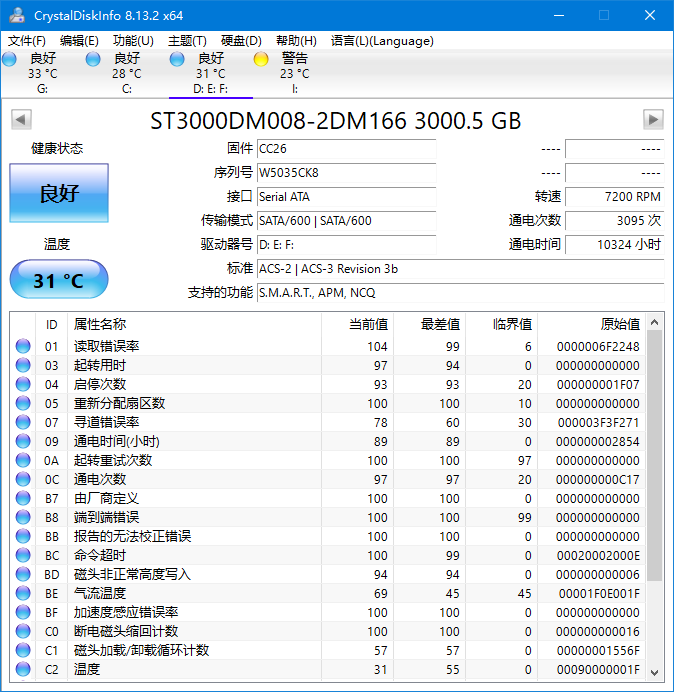Viewport: 674px width, 692px height.
Task: Open the 语言(L)(Language) menu
Action: (x=382, y=41)
